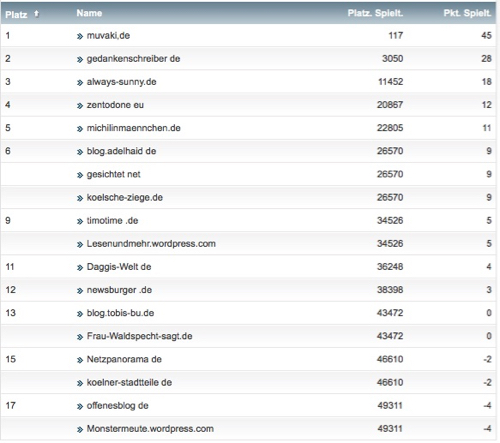Click the chevron icon before Daggis-Welt de
The width and height of the screenshot is (500, 443).
80,268
